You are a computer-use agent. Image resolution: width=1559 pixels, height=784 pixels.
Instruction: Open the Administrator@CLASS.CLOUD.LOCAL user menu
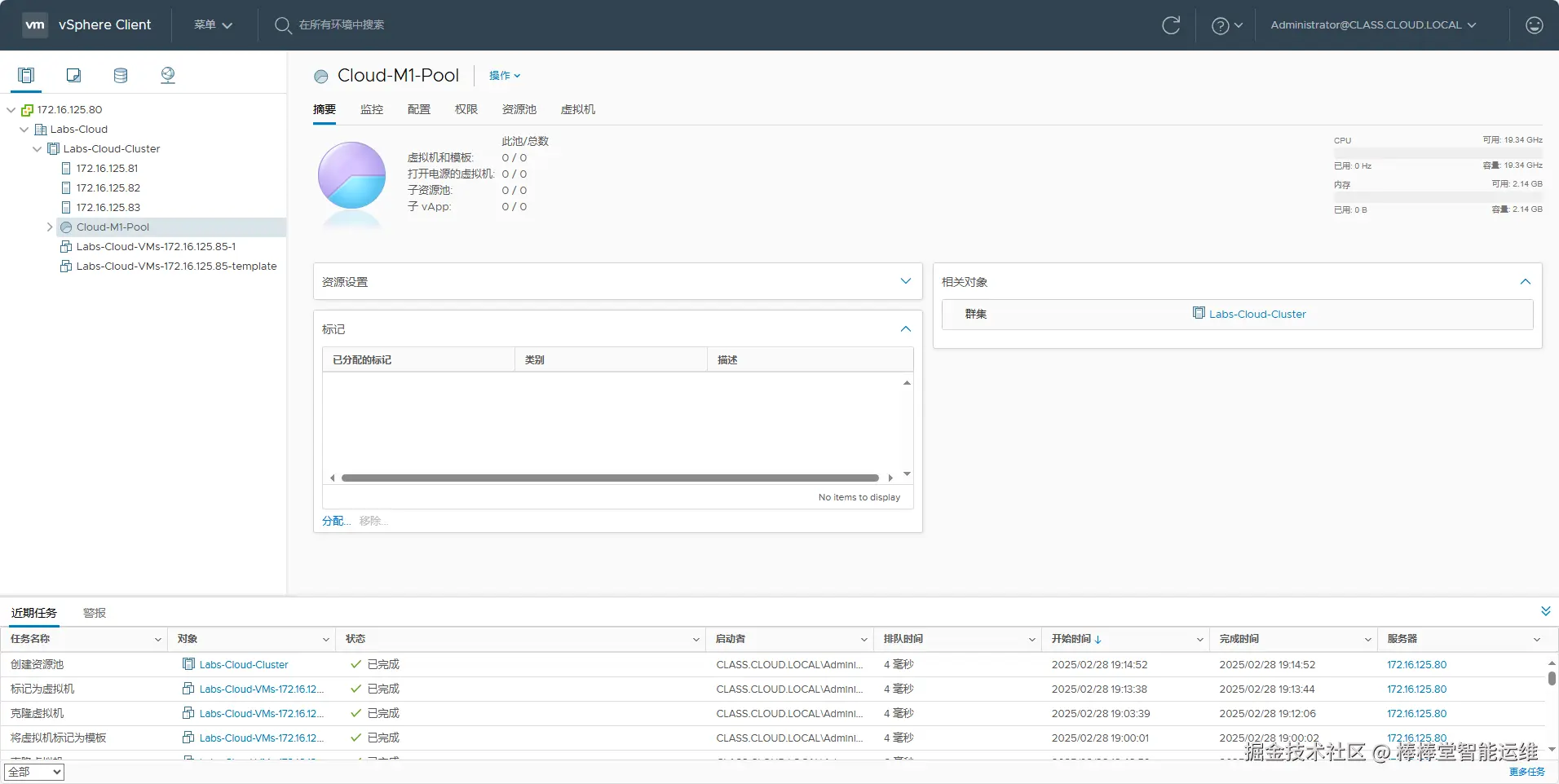point(1373,25)
